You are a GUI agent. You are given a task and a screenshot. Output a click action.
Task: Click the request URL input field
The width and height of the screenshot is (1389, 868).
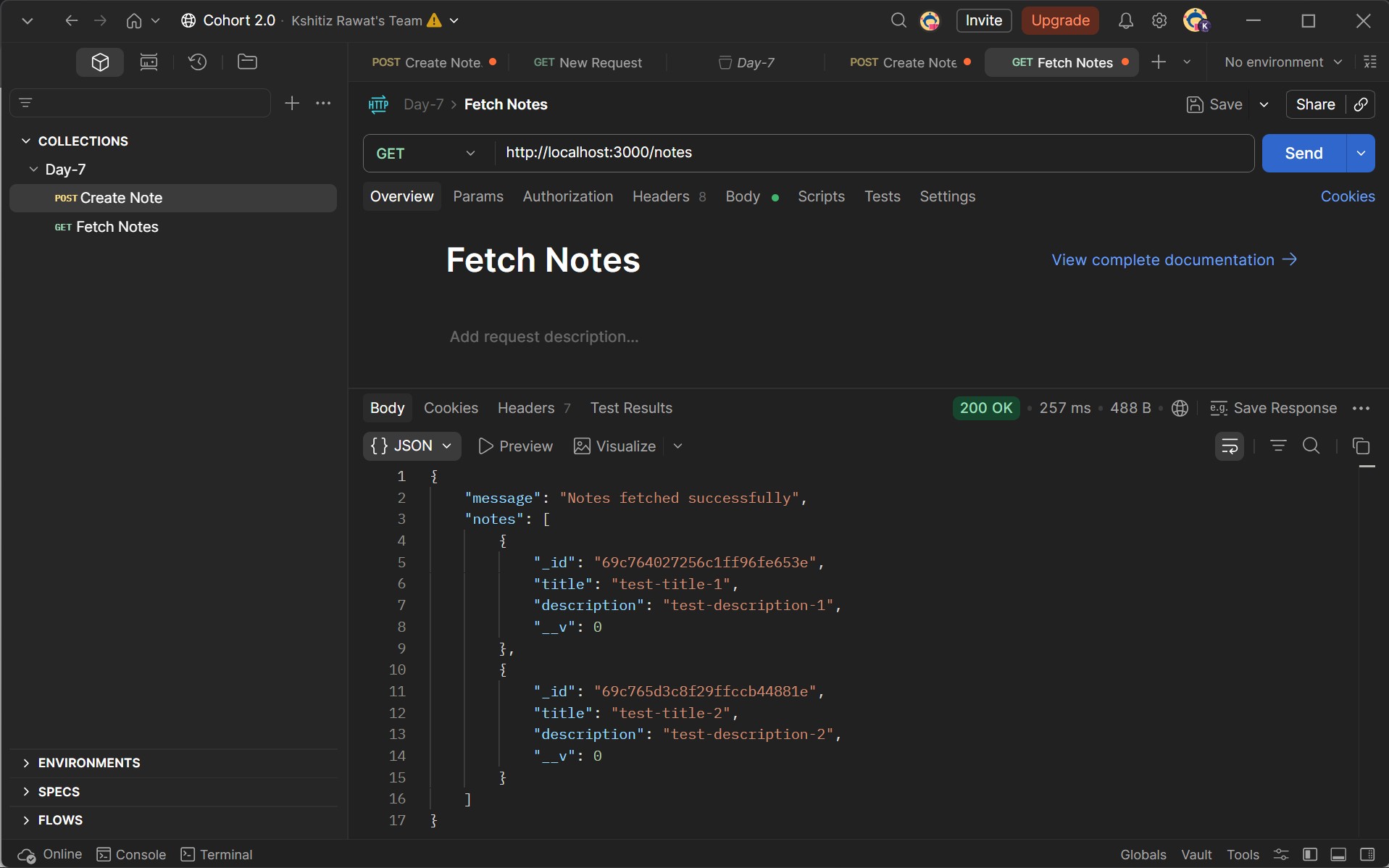[x=869, y=153]
